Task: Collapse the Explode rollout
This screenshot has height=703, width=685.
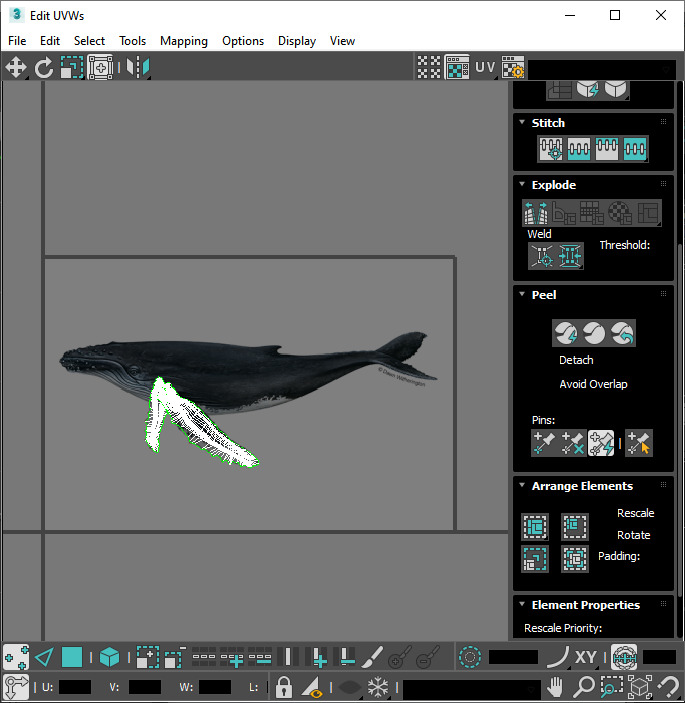Action: 522,184
